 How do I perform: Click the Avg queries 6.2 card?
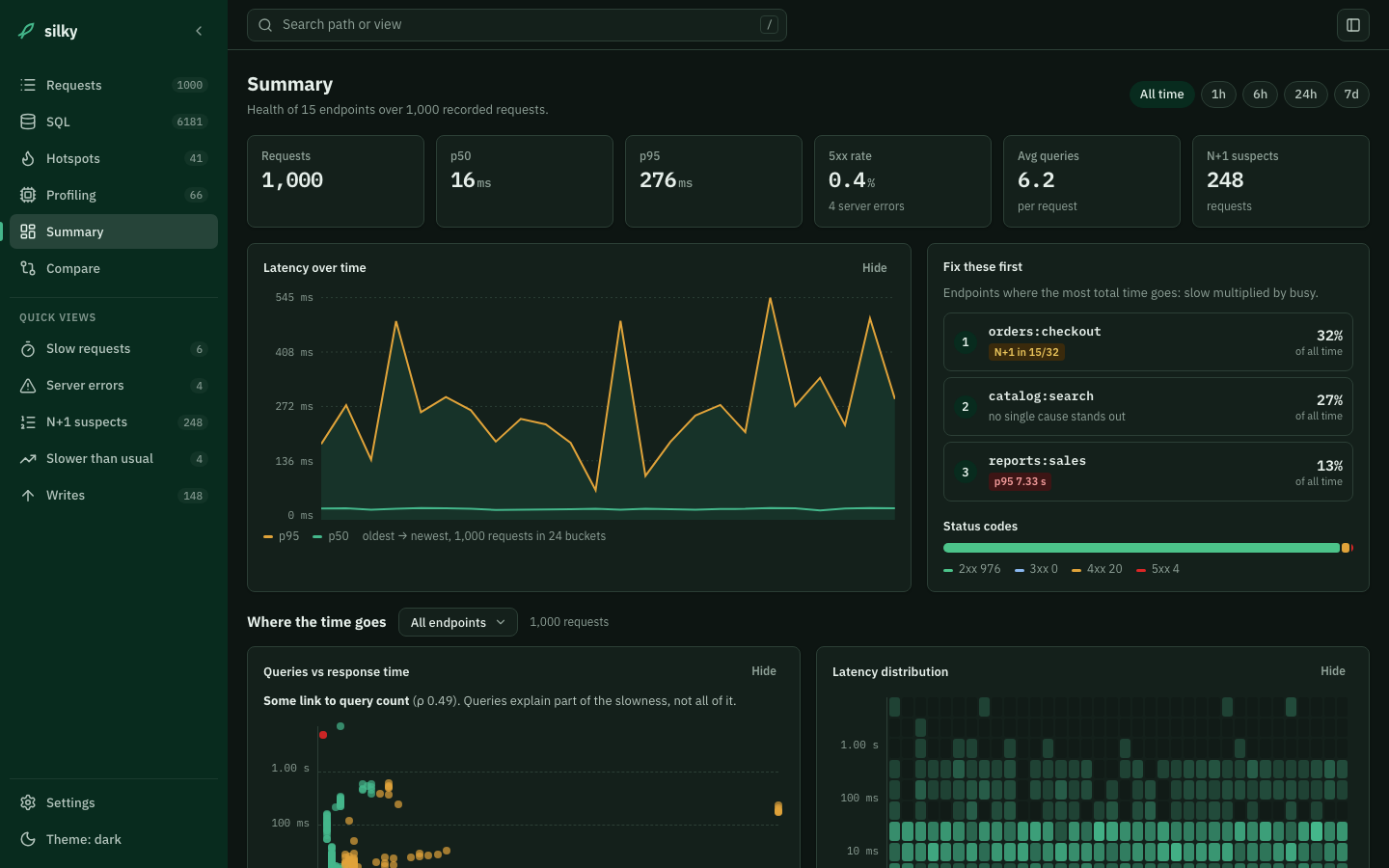click(x=1092, y=181)
